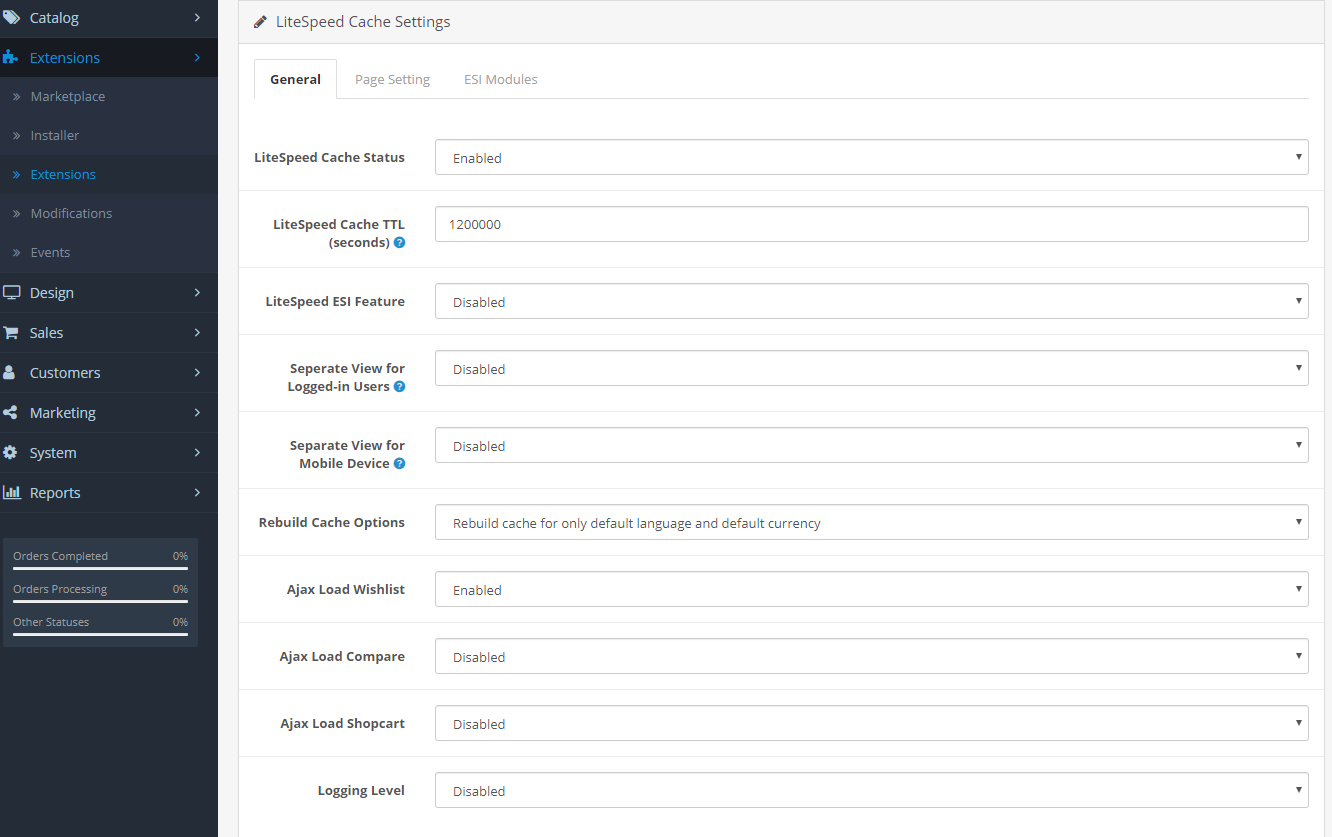1332x837 pixels.
Task: Expand the Catalog menu chevron
Action: click(197, 18)
